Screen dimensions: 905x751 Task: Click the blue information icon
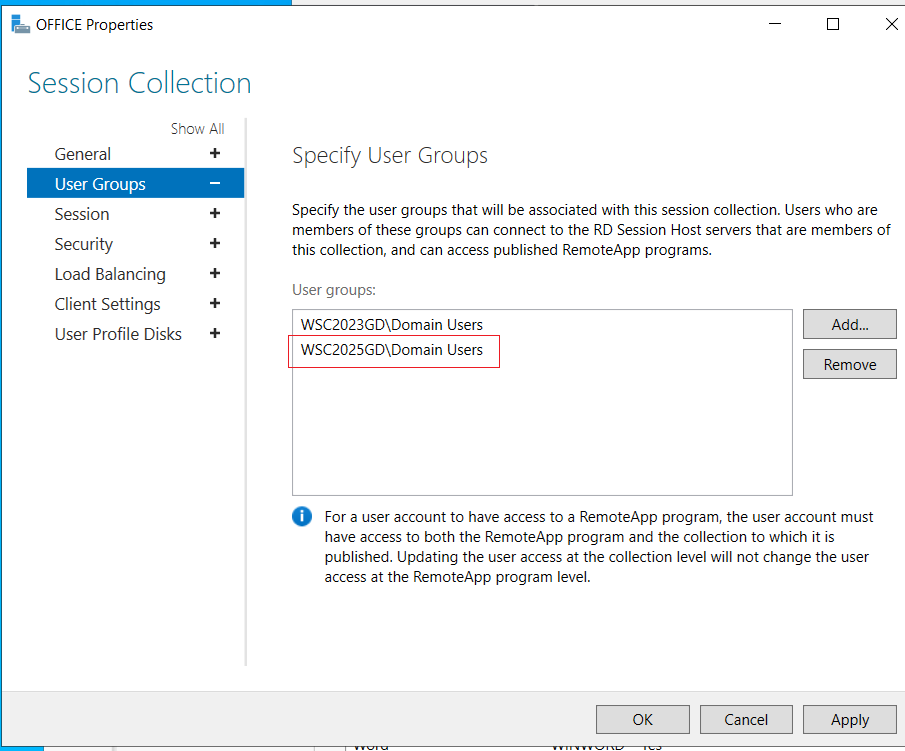302,516
